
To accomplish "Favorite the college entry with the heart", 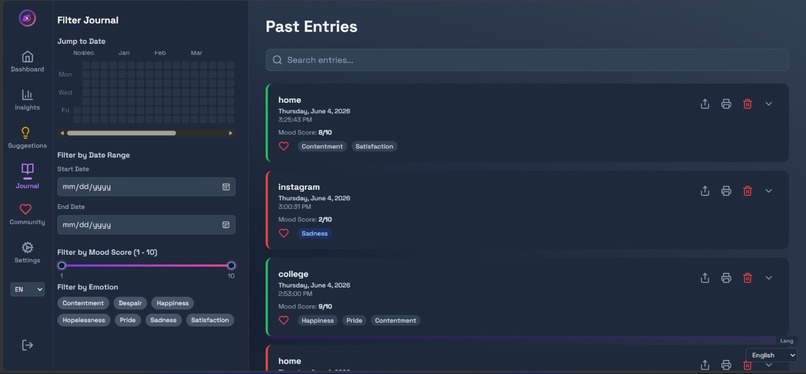I will coord(284,321).
